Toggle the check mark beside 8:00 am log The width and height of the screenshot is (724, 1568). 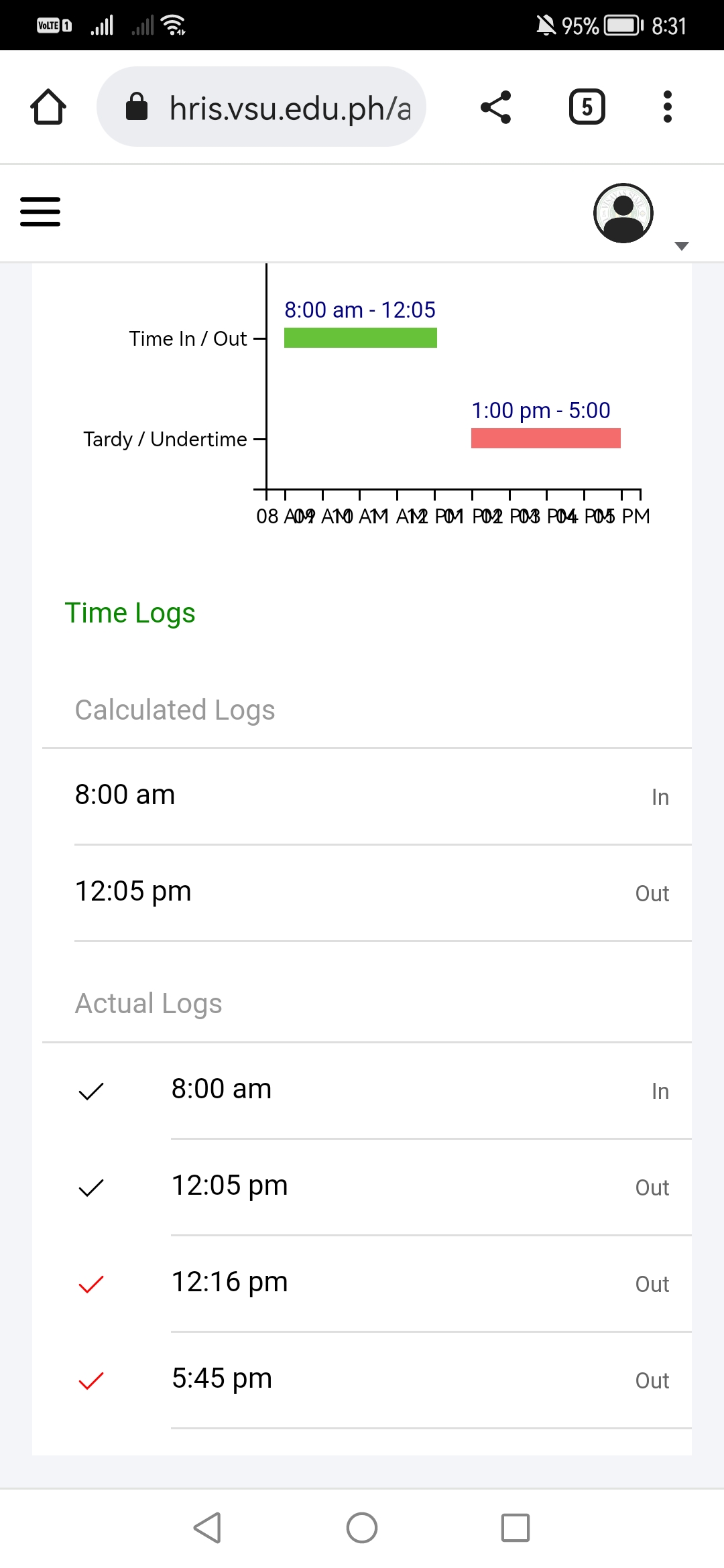pyautogui.click(x=91, y=1091)
